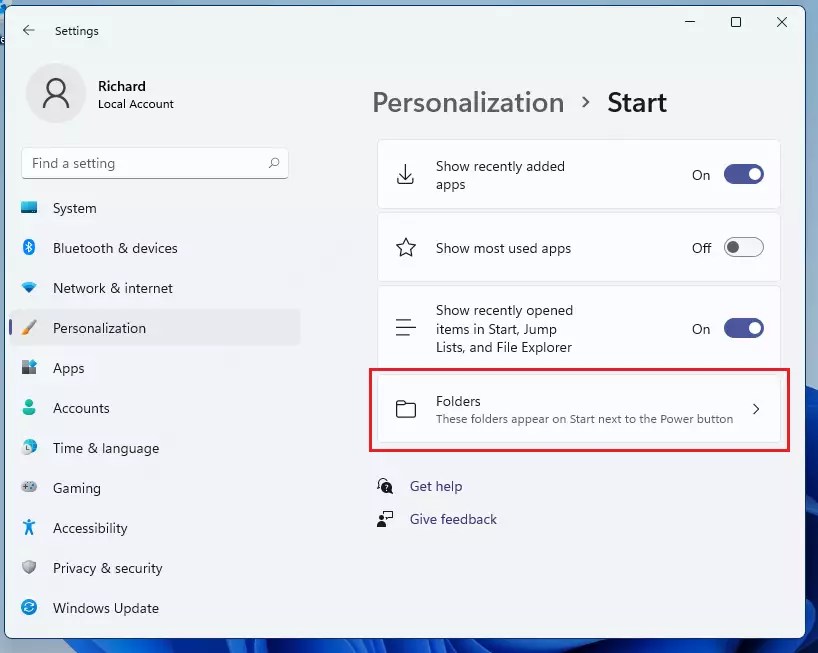Go back using the Settings back arrow
The height and width of the screenshot is (653, 818).
tap(29, 30)
